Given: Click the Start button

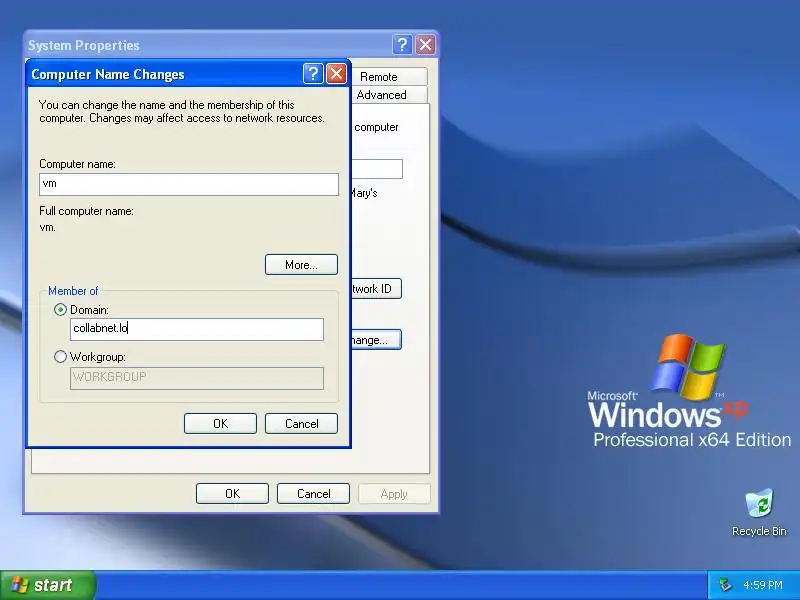Looking at the screenshot, I should pos(47,585).
